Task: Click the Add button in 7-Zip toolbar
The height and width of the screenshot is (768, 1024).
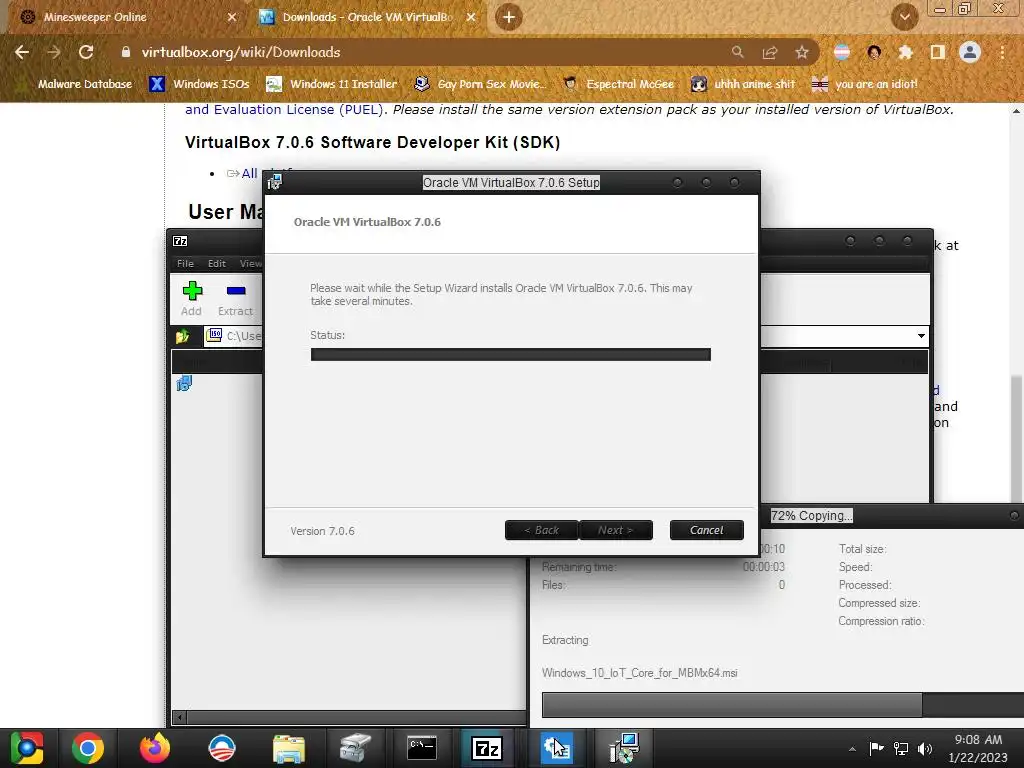Action: (191, 298)
